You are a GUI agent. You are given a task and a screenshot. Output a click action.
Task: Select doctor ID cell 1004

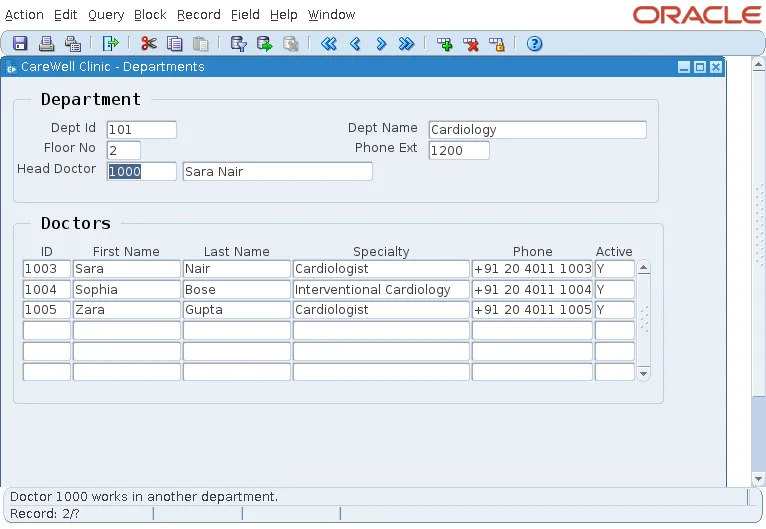click(47, 289)
